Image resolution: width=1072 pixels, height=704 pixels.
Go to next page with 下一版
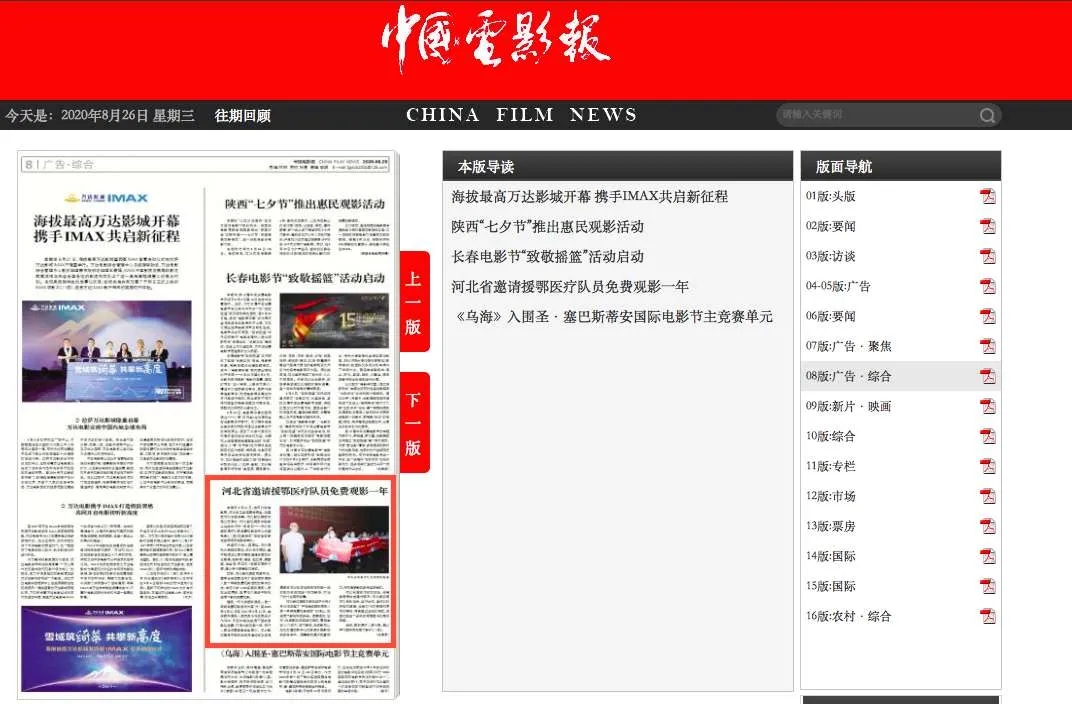(x=414, y=423)
